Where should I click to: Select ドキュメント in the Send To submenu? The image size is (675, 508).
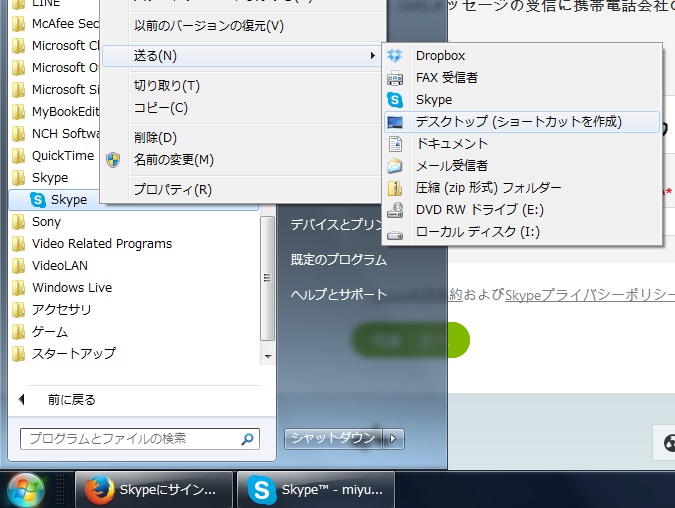[521, 143]
